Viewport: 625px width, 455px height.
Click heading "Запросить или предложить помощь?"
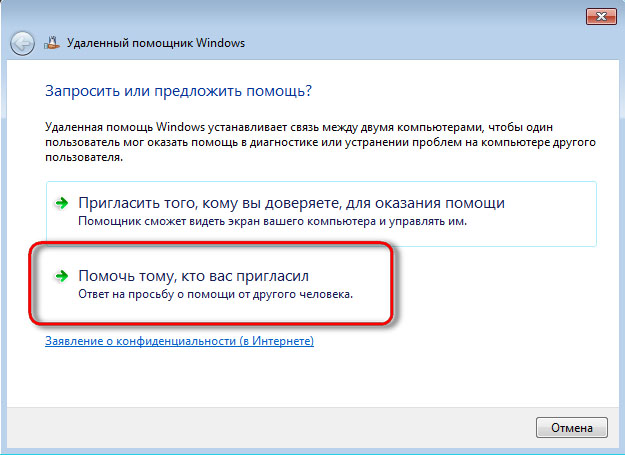[178, 91]
